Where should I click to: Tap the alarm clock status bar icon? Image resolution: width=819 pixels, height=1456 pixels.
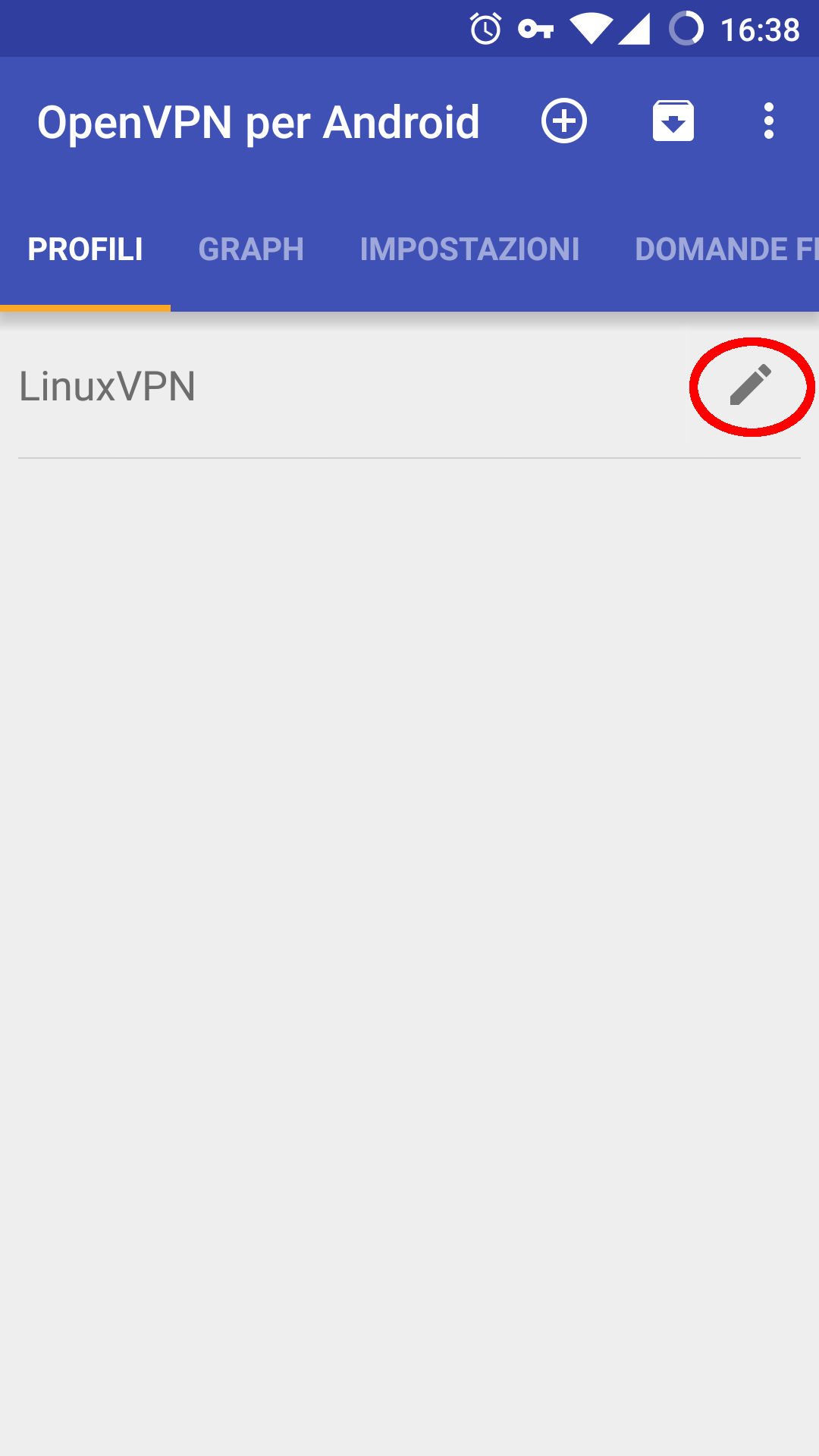coord(485,29)
